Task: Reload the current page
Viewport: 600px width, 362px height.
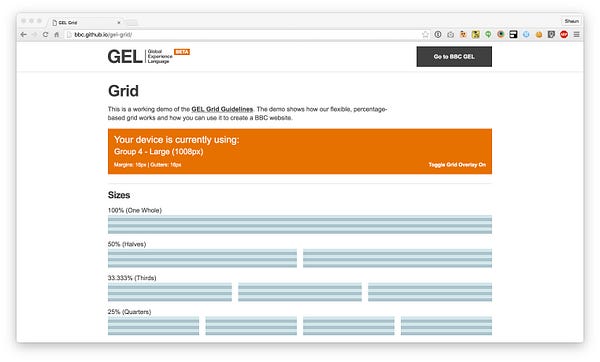Action: click(x=46, y=34)
